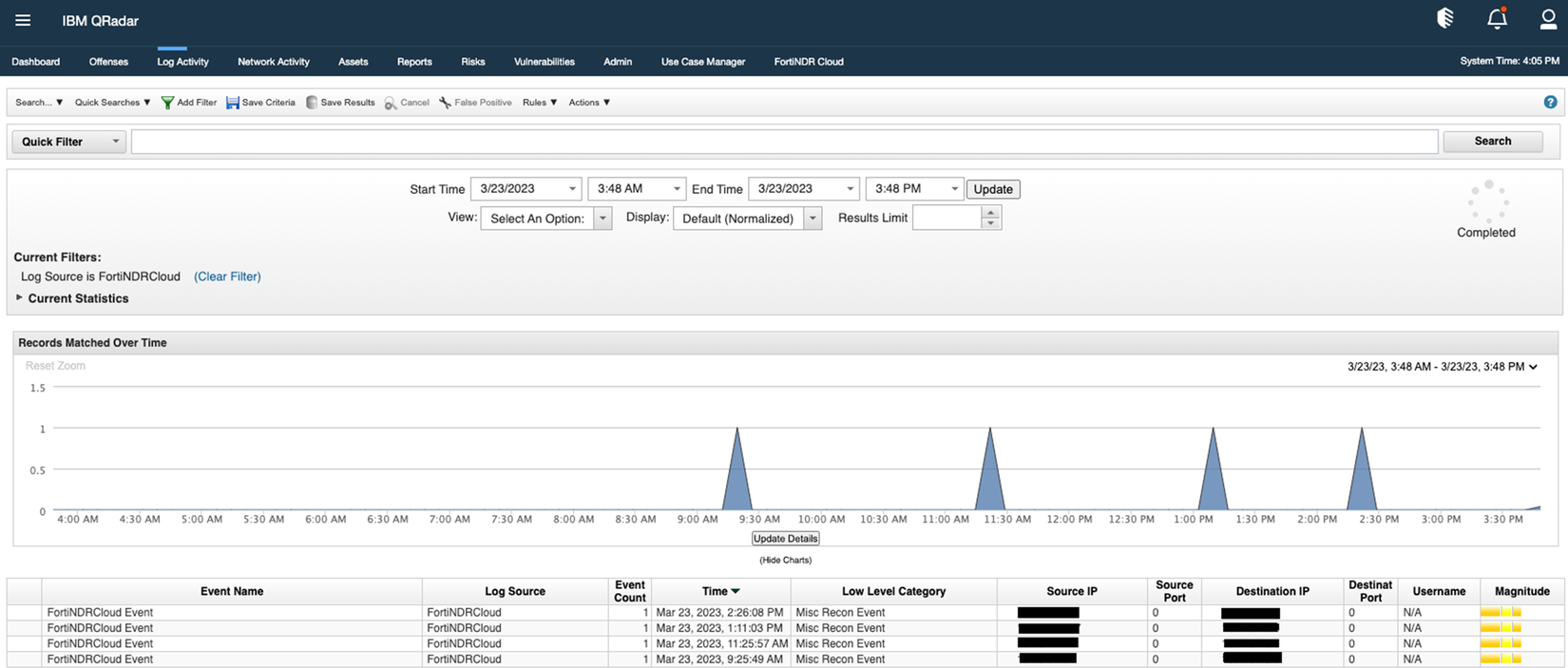Viewport: 1568px width, 668px height.
Task: Click the Save Criteria disk icon
Action: tap(232, 103)
